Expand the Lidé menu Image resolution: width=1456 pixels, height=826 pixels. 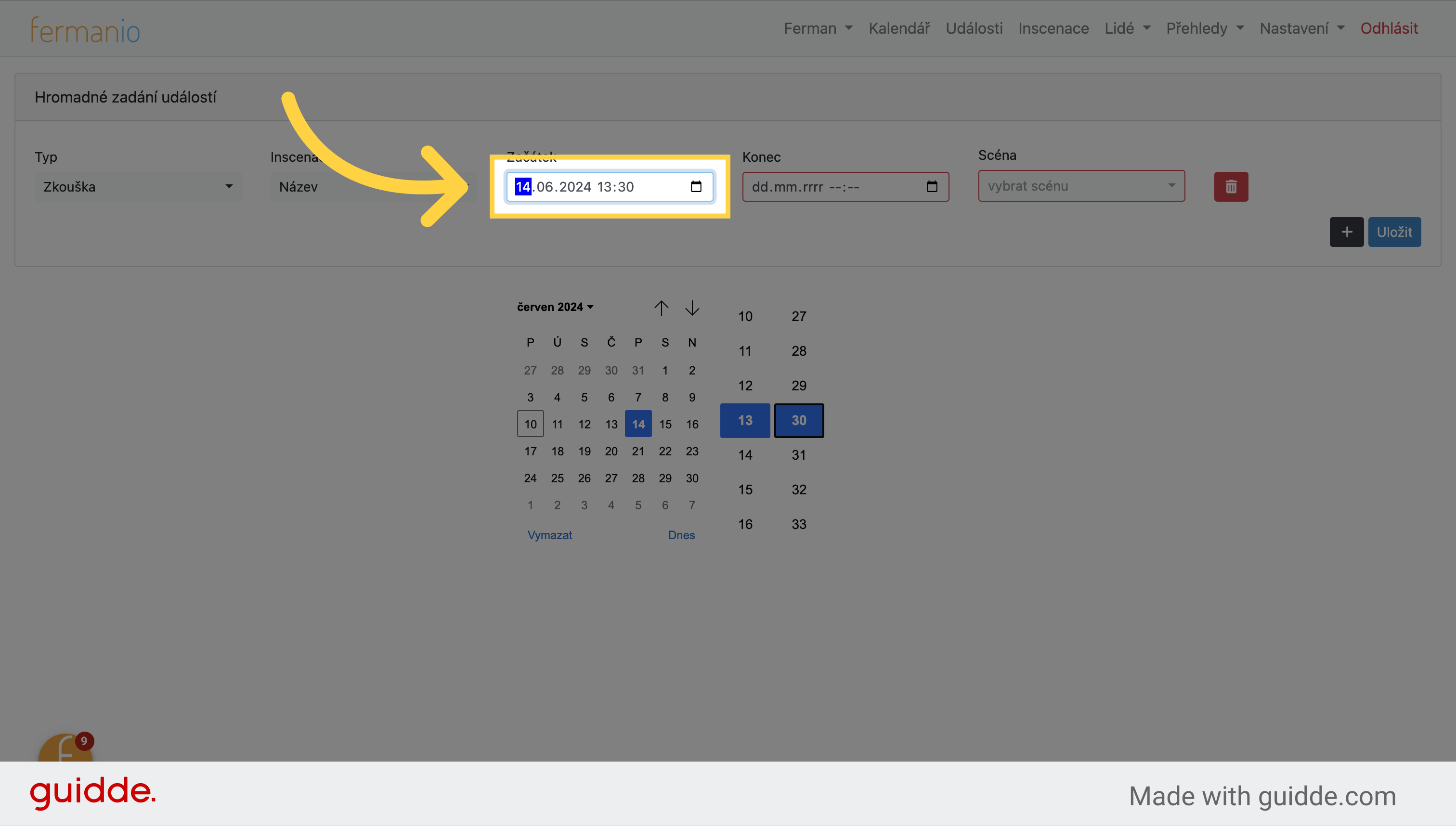click(1127, 28)
